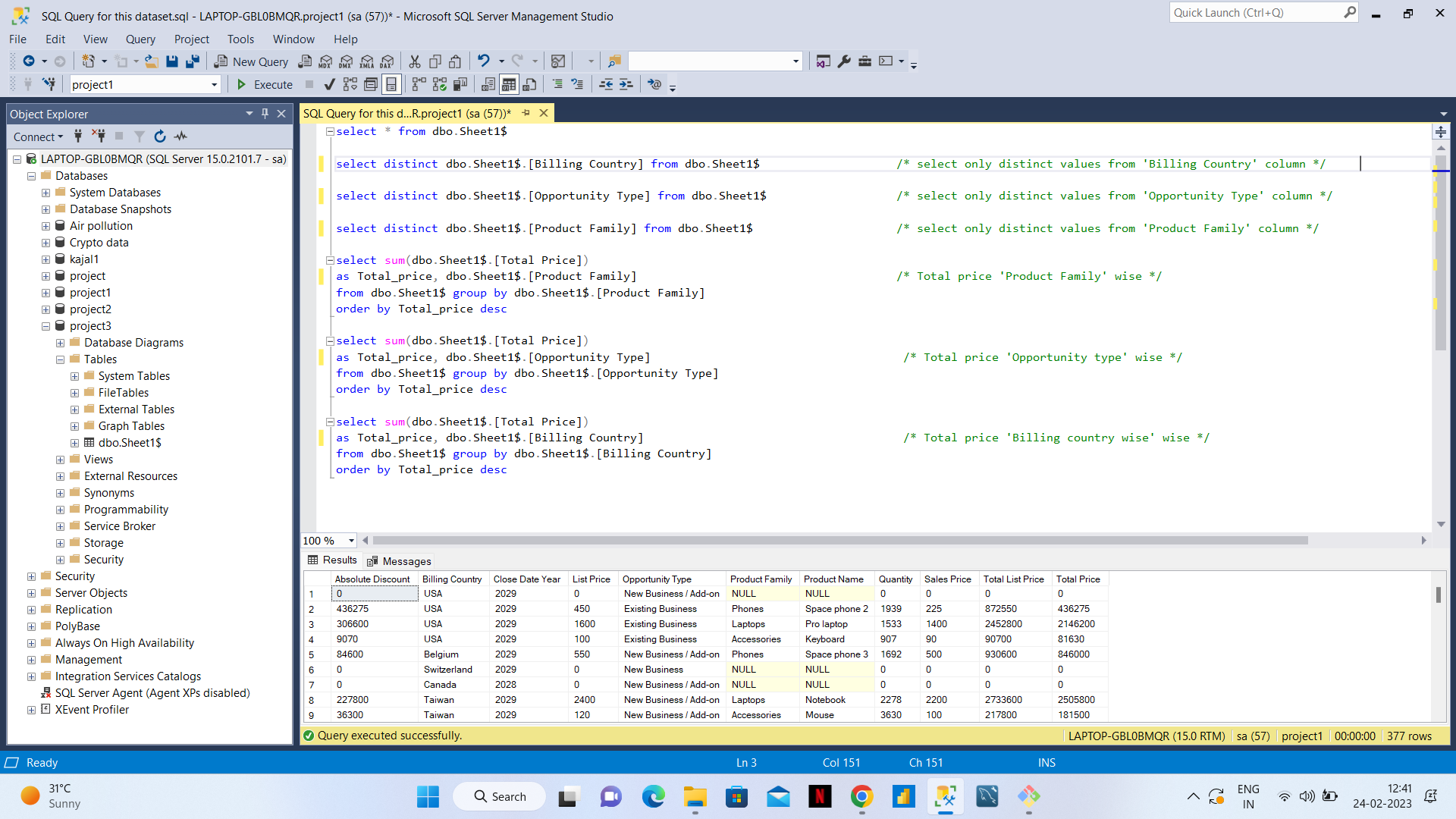Display the estimated execution plan
Screen dimensions: 1456x819
(350, 84)
